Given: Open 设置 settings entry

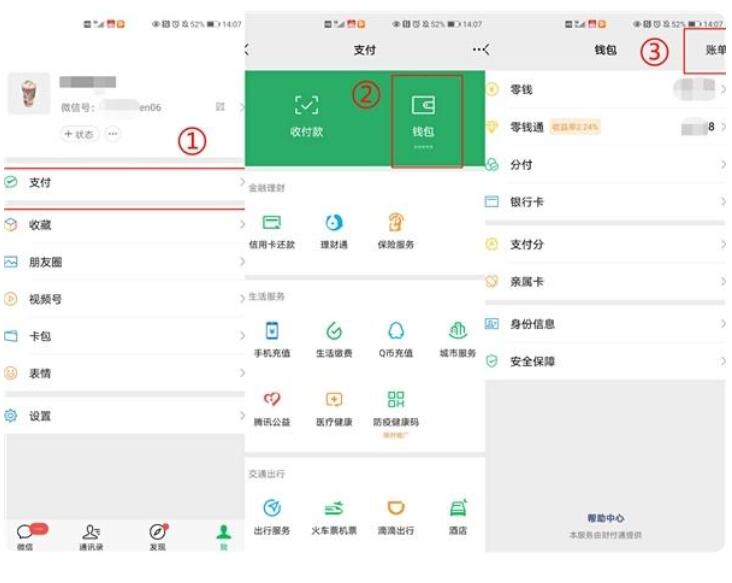Looking at the screenshot, I should [x=124, y=415].
